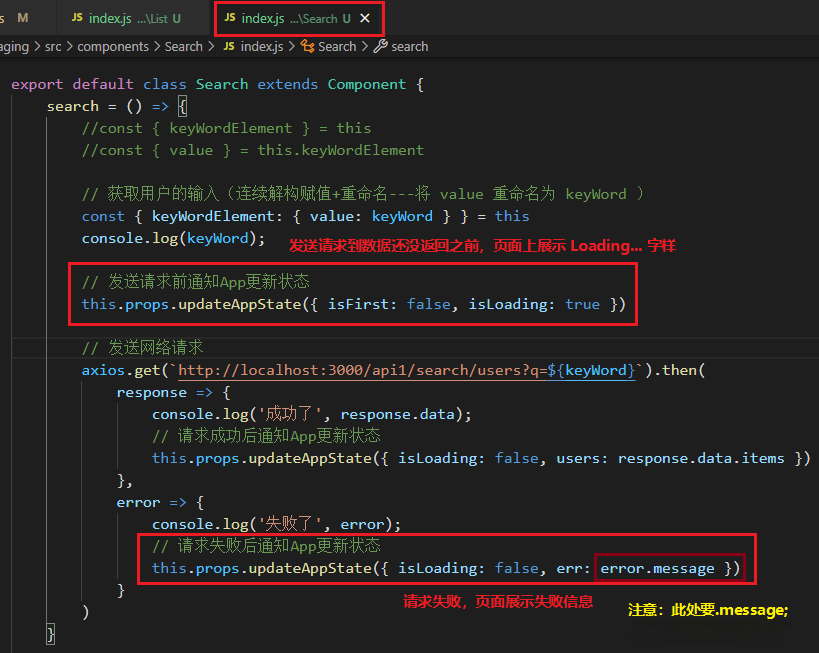Open the src breadcrumb segment
819x653 pixels.
click(53, 46)
